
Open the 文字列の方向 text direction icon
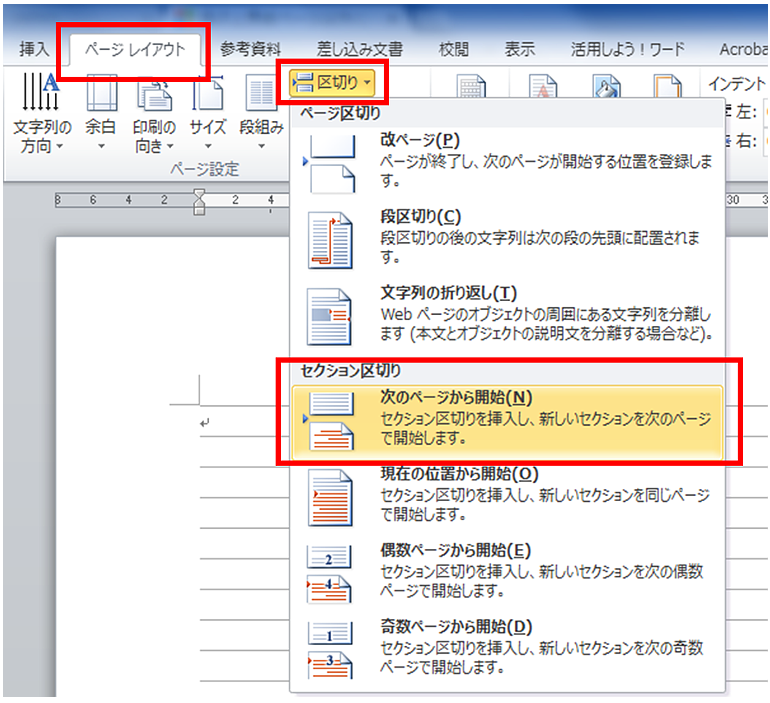[x=40, y=92]
